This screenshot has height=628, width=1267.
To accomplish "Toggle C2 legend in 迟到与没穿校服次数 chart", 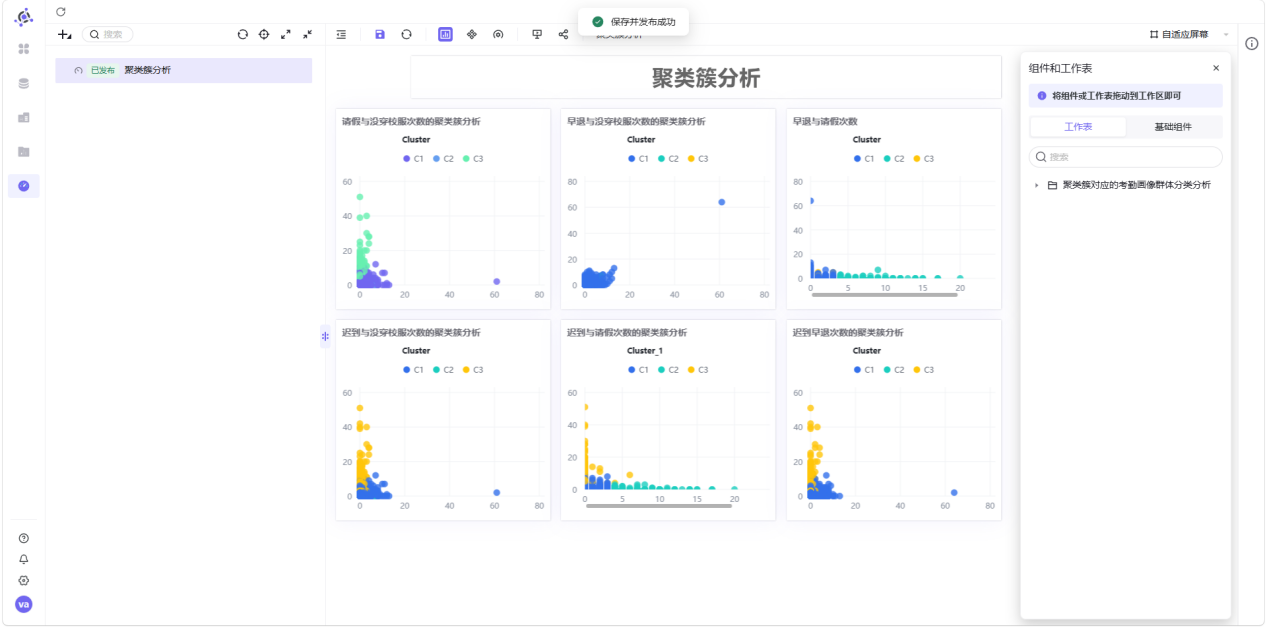I will (444, 370).
